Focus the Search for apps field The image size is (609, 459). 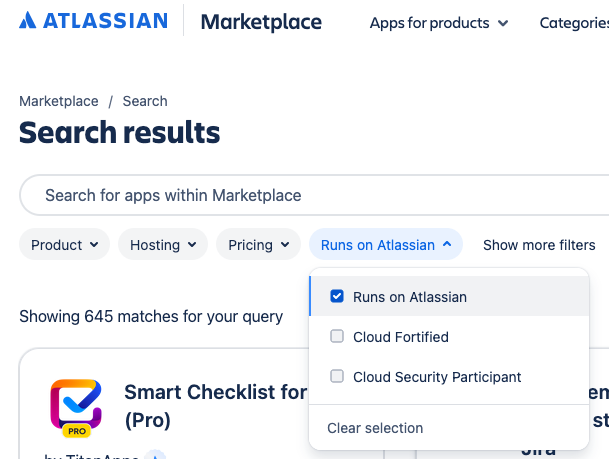click(x=314, y=195)
